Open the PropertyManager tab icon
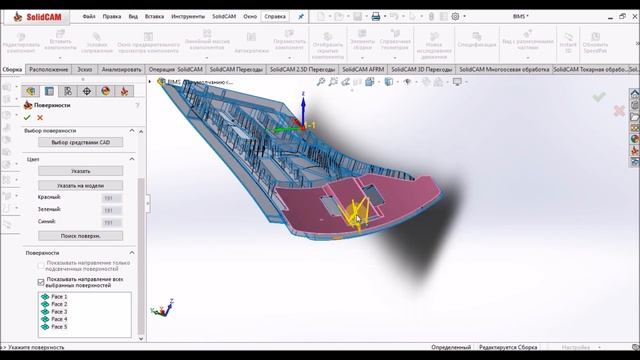The height and width of the screenshot is (360, 640). point(49,91)
